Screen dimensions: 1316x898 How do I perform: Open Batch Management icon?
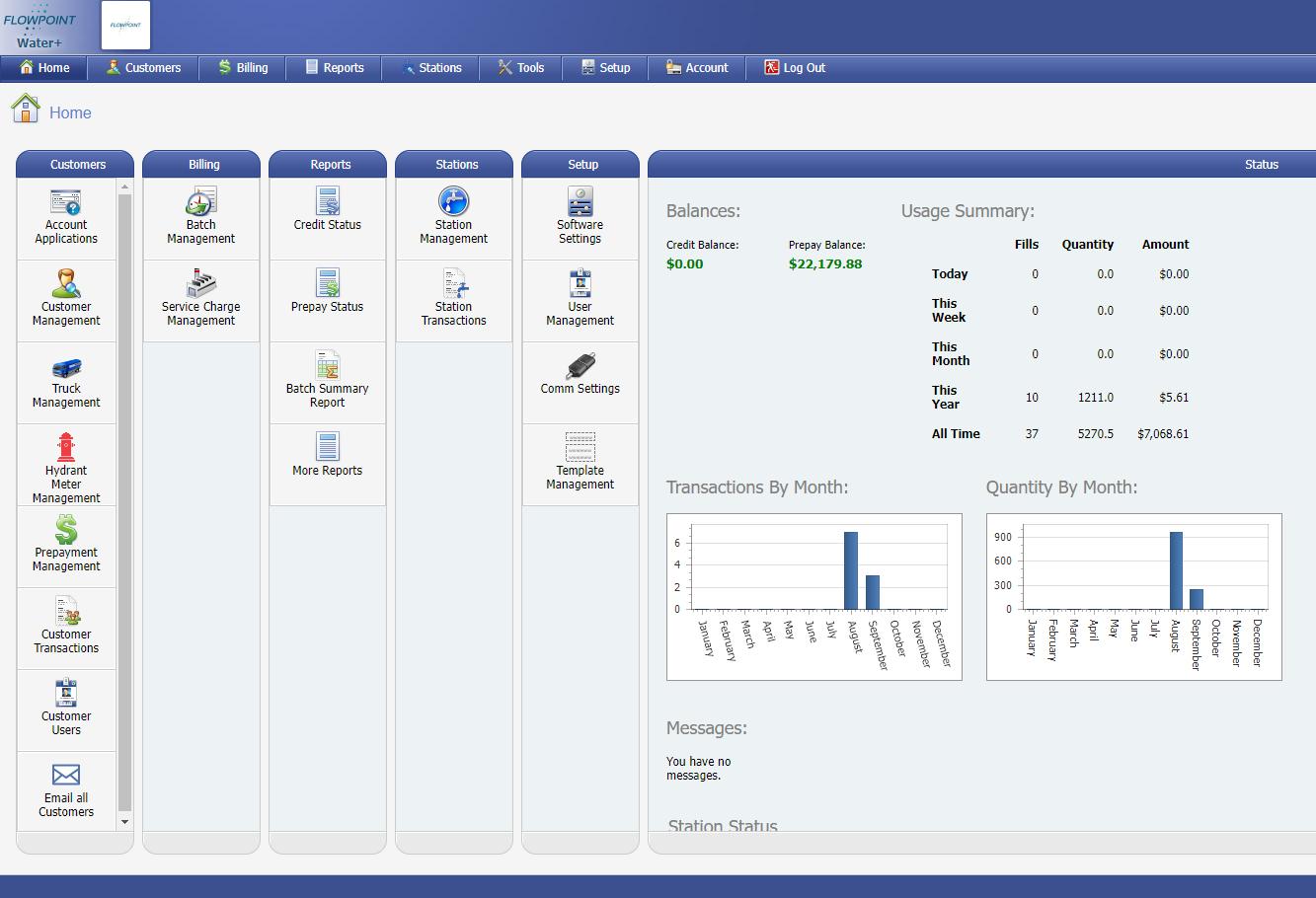[200, 202]
